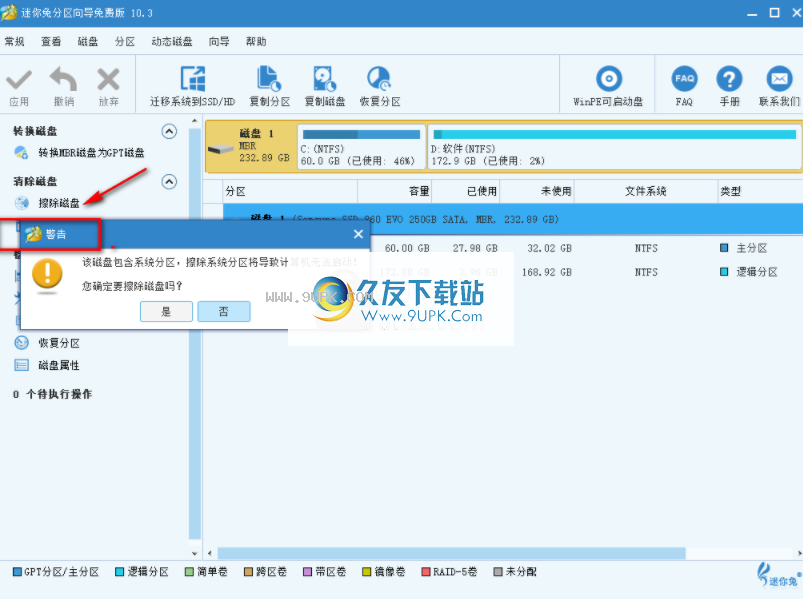Click the convert MBR to GPT icon
Viewport: 803px width, 599px height.
pos(22,153)
